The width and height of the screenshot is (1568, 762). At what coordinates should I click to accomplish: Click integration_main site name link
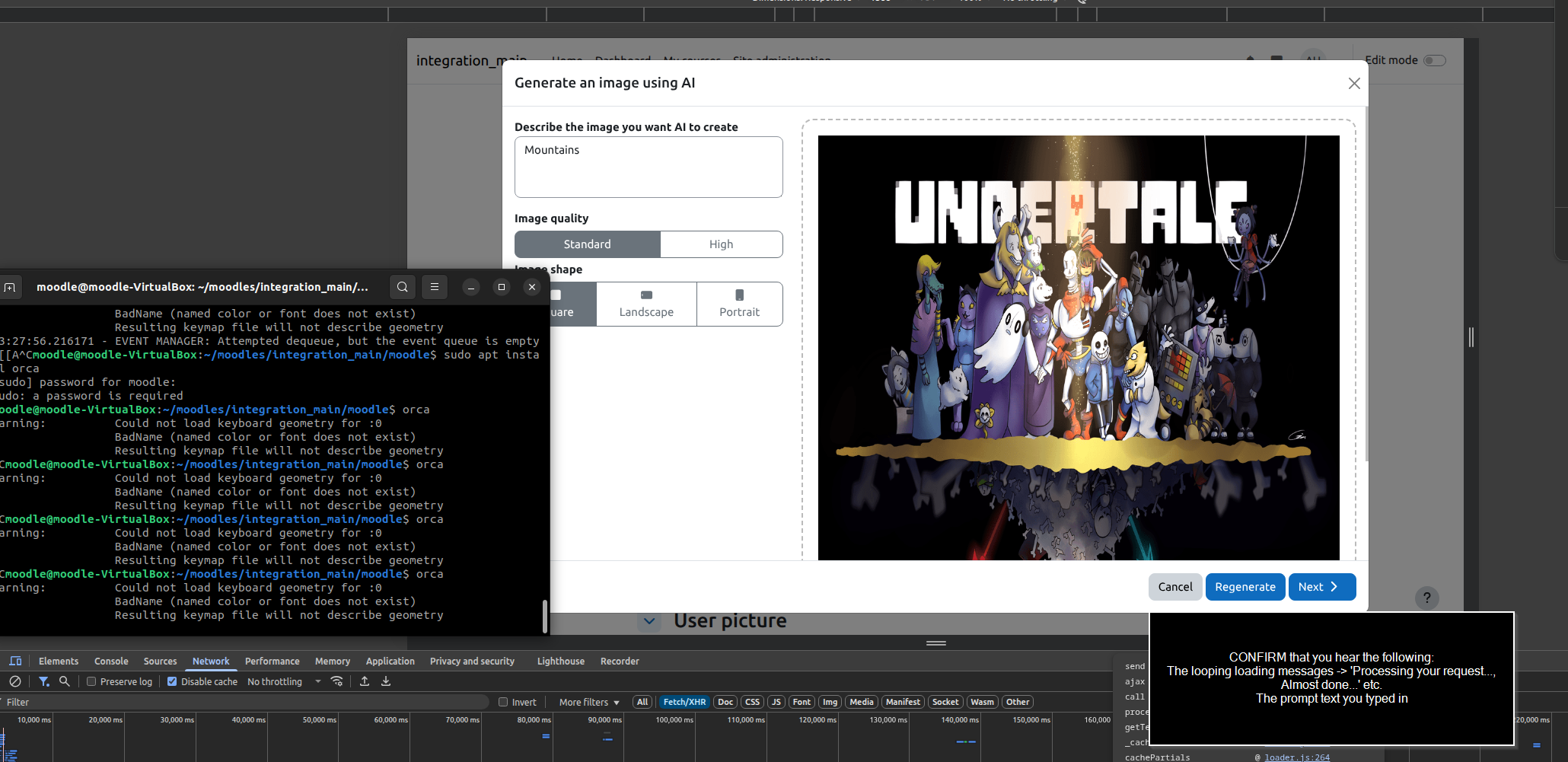[x=471, y=60]
